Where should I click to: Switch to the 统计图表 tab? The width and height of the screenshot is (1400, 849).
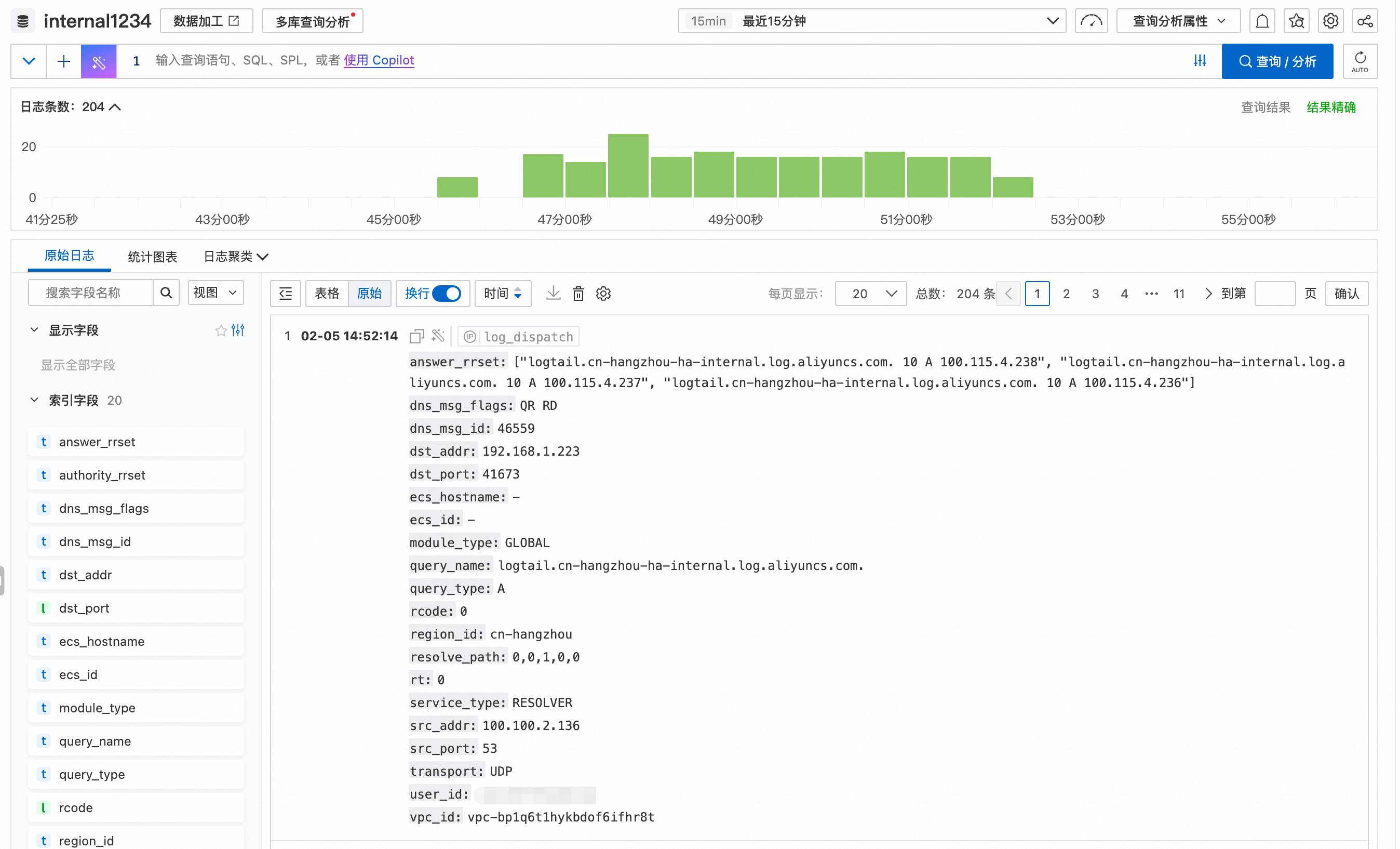[152, 257]
